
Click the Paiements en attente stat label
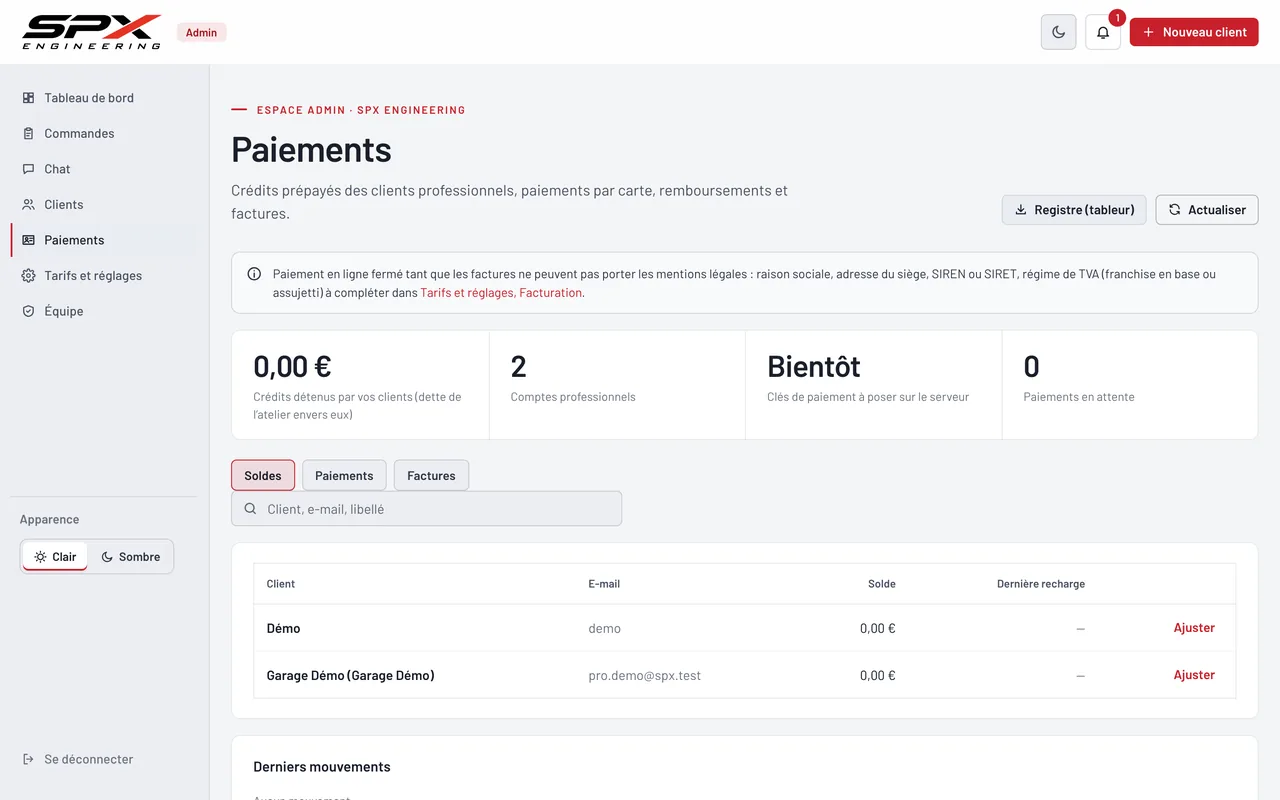1079,397
